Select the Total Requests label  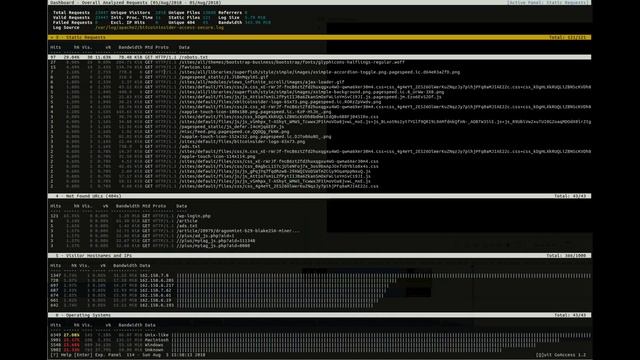click(x=71, y=13)
